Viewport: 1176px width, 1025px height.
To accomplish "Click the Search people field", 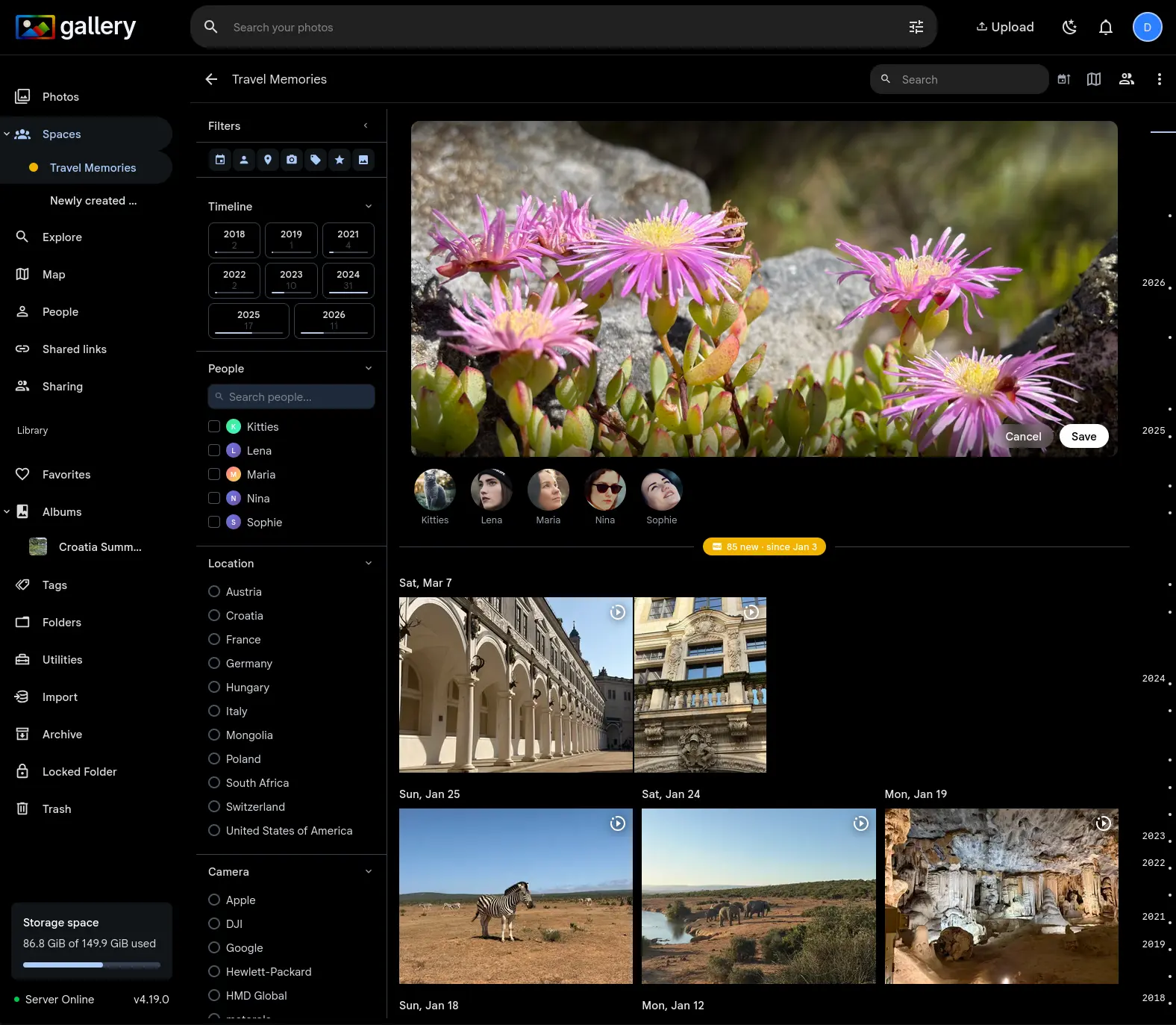I will pyautogui.click(x=292, y=396).
